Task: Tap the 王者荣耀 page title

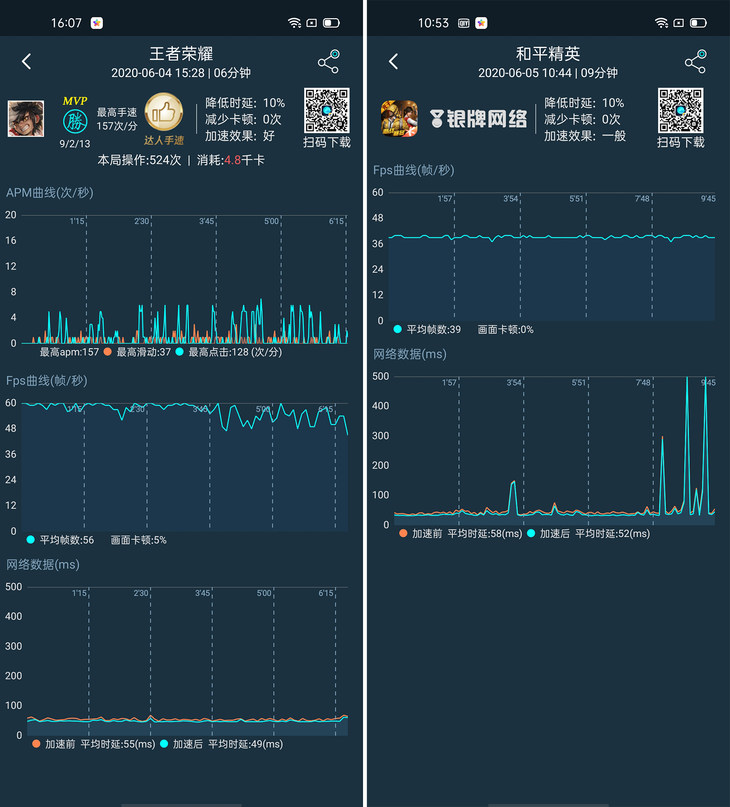Action: (x=181, y=54)
